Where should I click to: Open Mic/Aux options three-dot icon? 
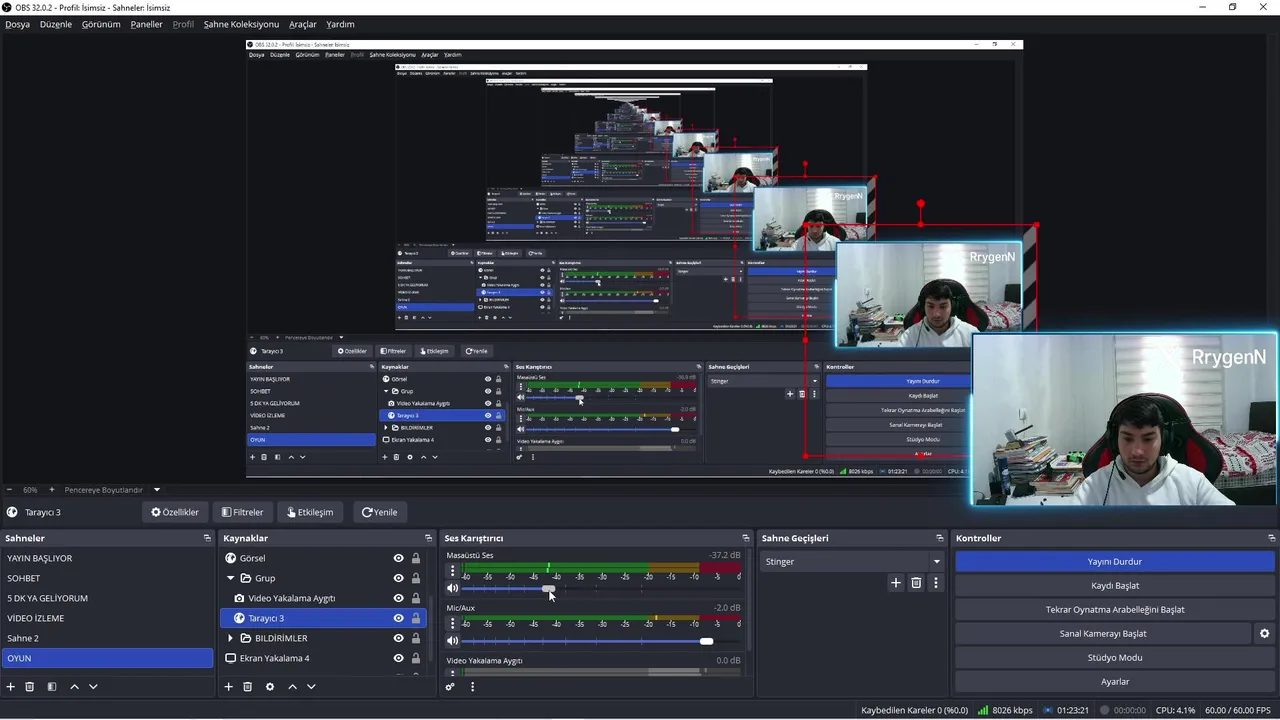(x=453, y=624)
